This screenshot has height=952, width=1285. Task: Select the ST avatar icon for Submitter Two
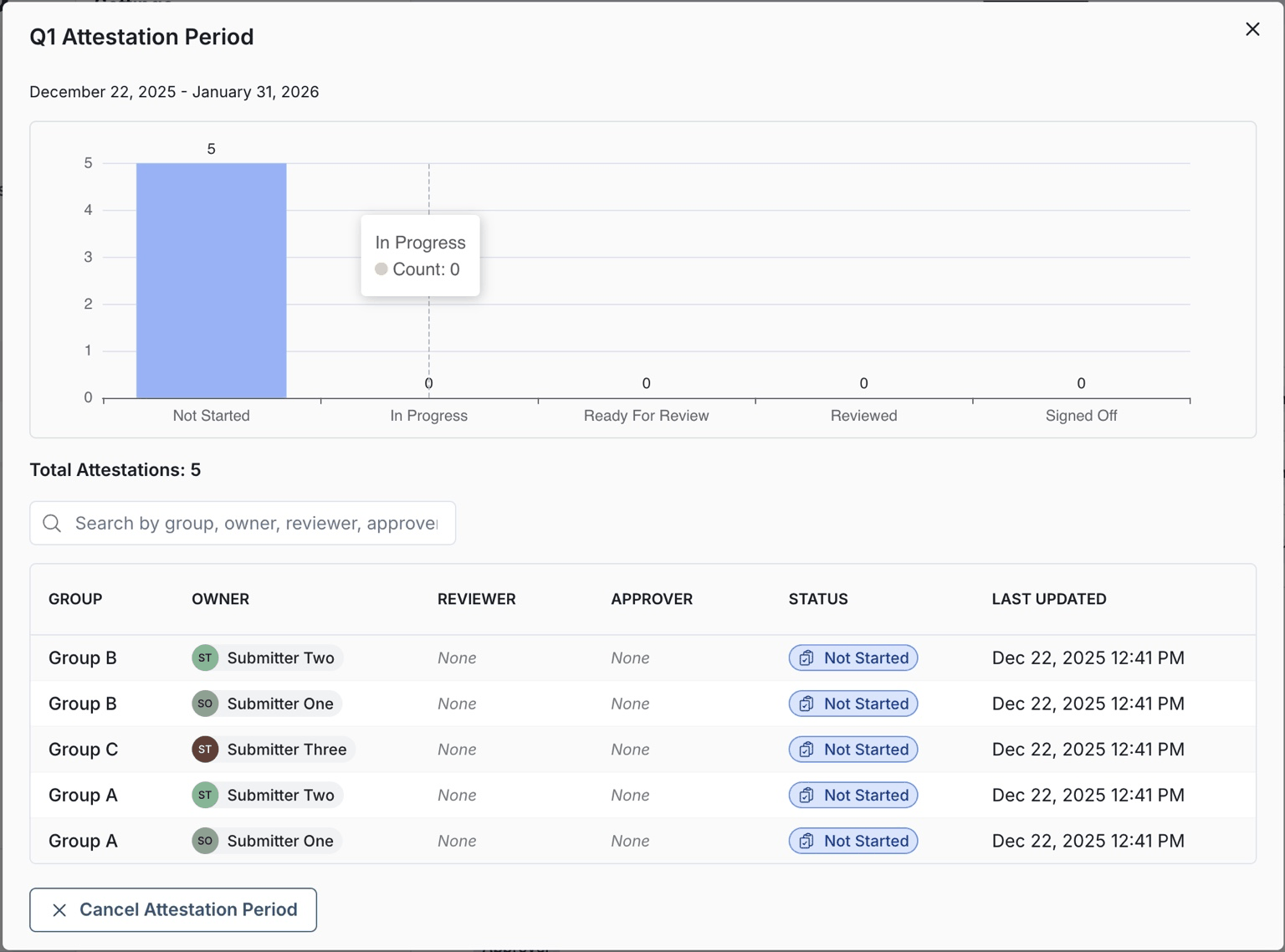204,658
